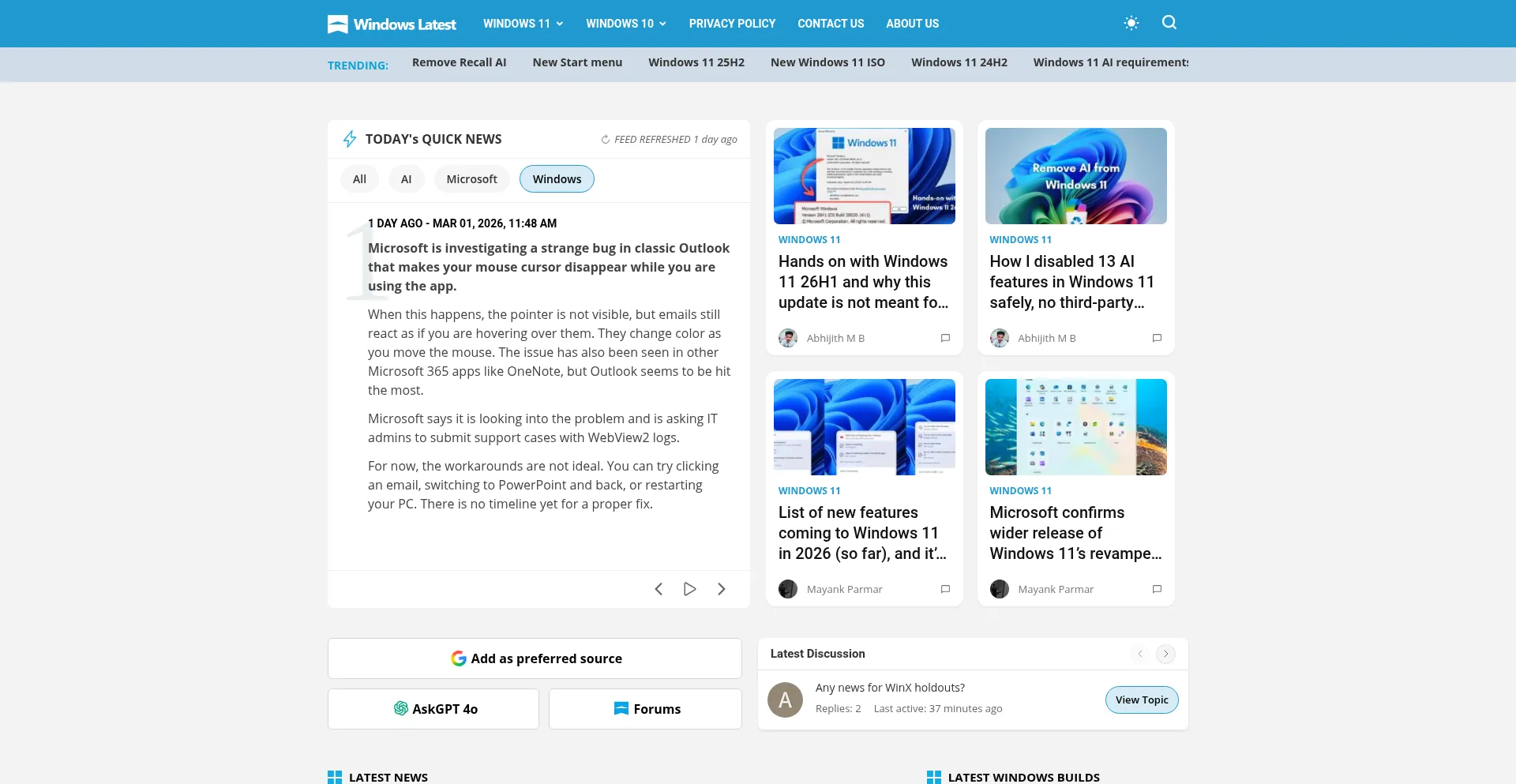Open the trending topic Windows 11 AI requirements
Image resolution: width=1516 pixels, height=784 pixels.
coord(1111,62)
